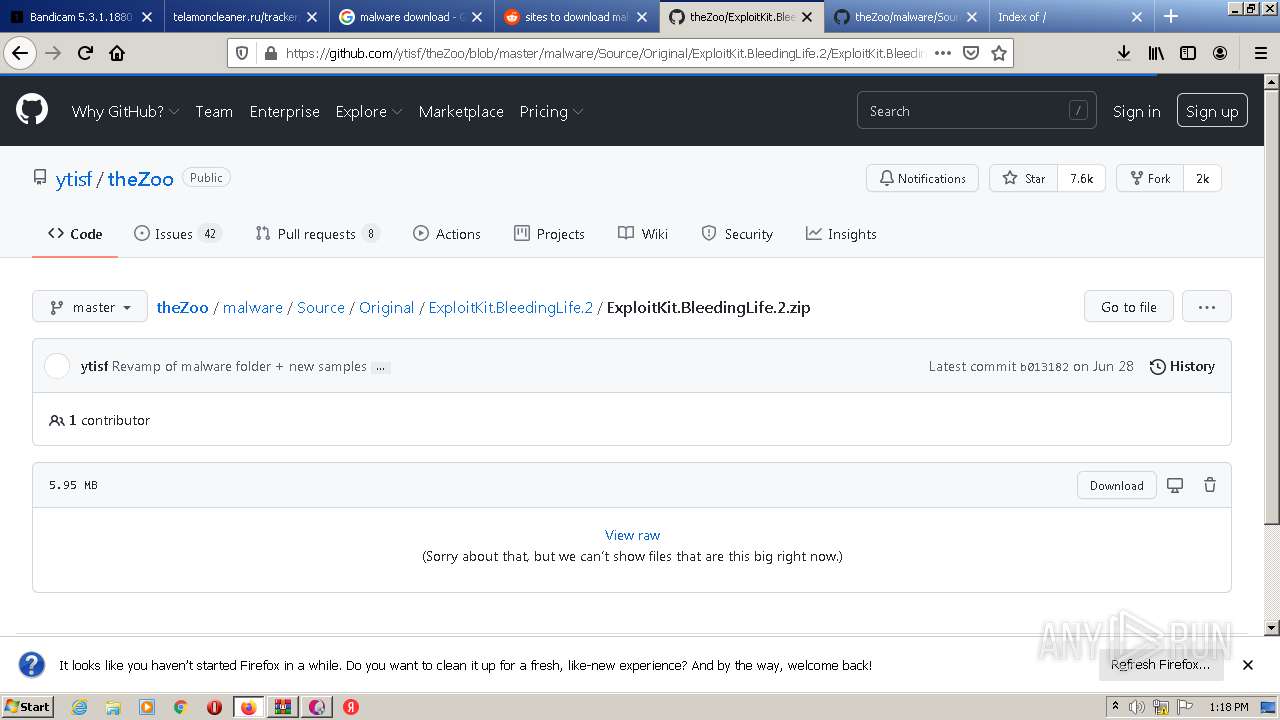Navigate to malware folder in breadcrumb
Screen dimensions: 1280x720
pyautogui.click(x=253, y=307)
